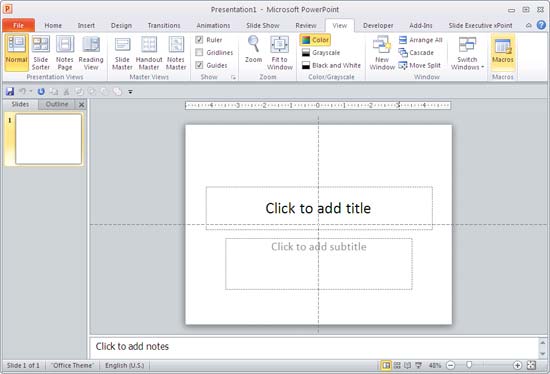The image size is (550, 374).
Task: Open the Review ribbon tab
Action: [306, 26]
